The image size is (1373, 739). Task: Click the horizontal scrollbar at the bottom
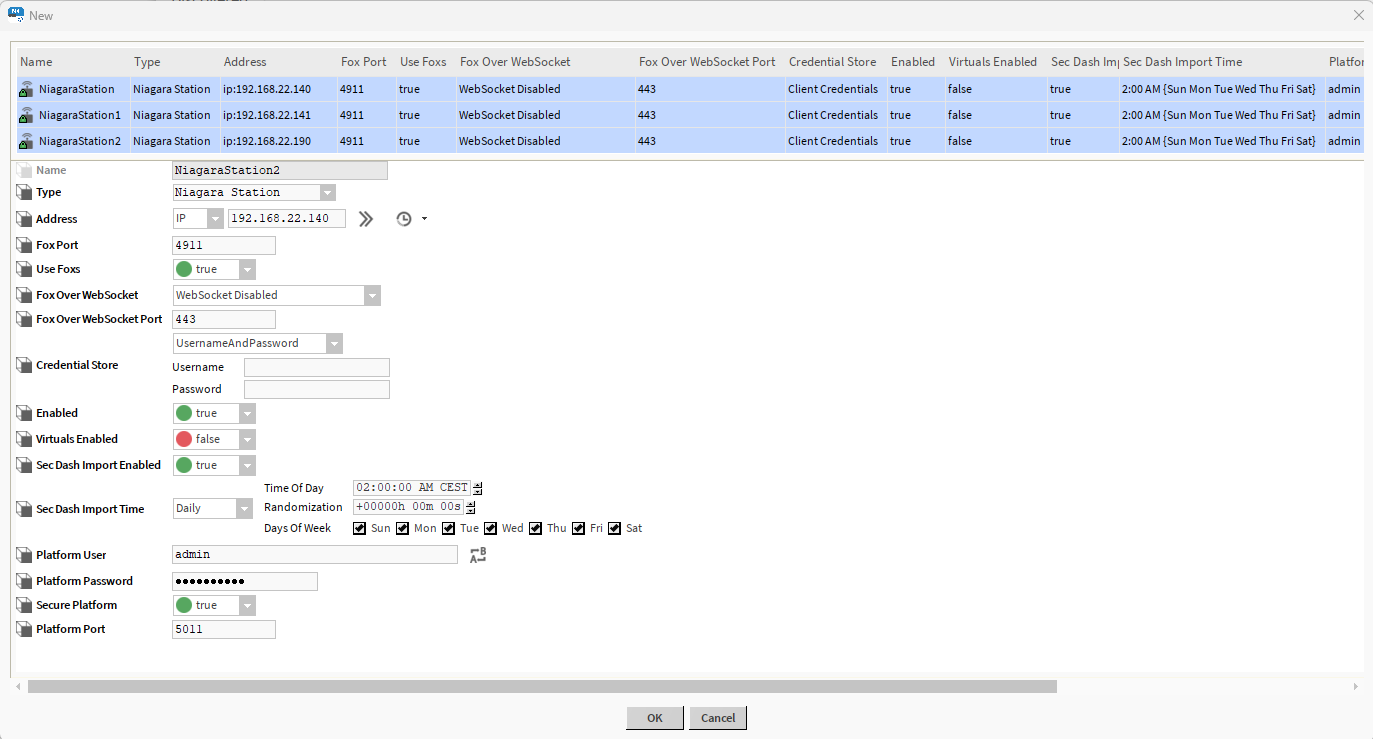click(542, 687)
